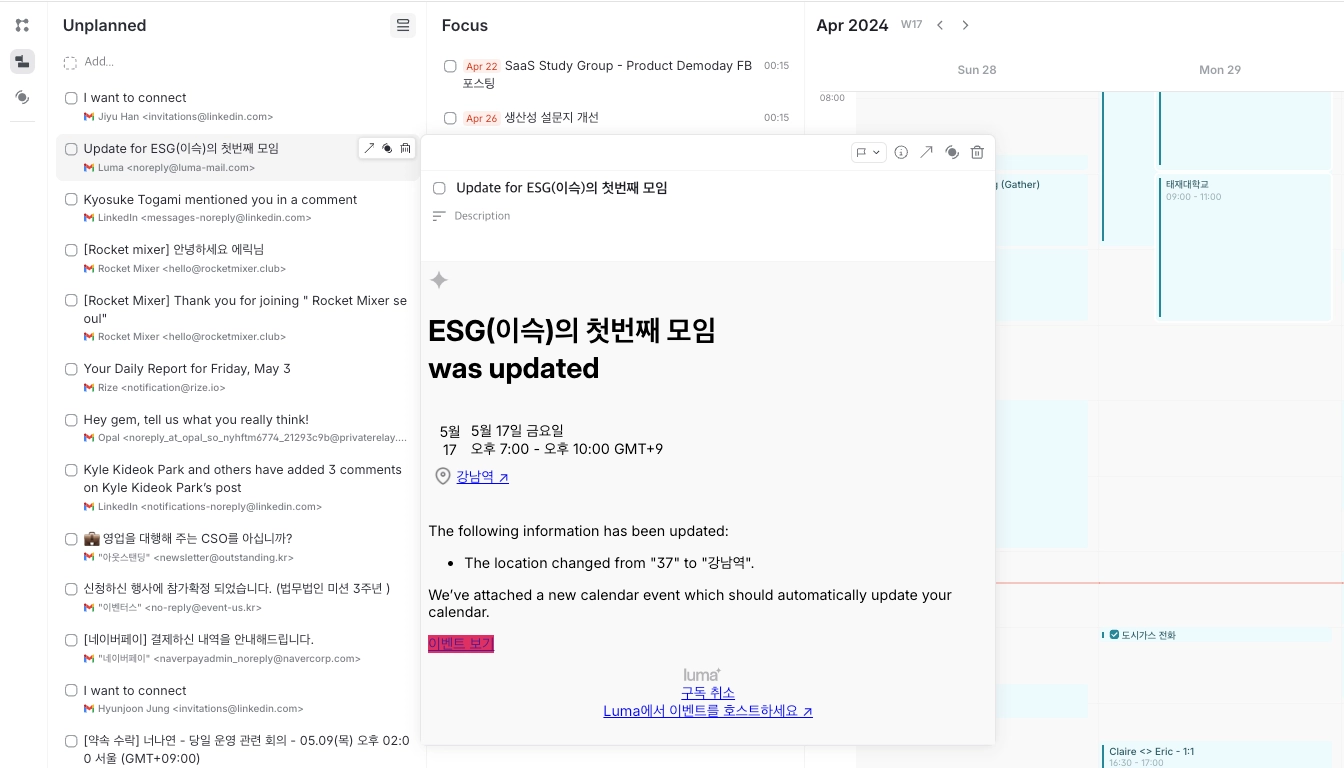Delete task with the trash icon
This screenshot has height=768, width=1344.
click(977, 152)
